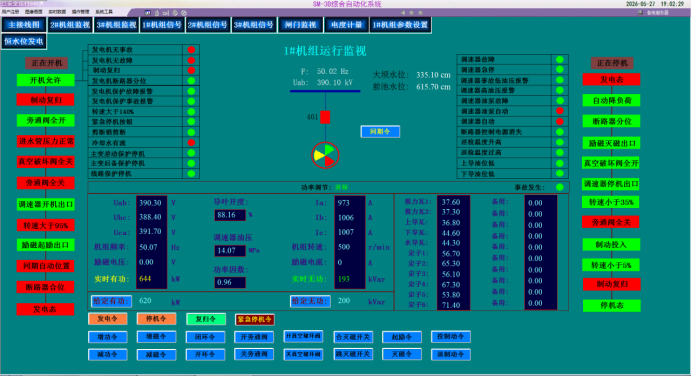Switch to the 主接线图 tab
The width and height of the screenshot is (692, 376).
[24, 25]
